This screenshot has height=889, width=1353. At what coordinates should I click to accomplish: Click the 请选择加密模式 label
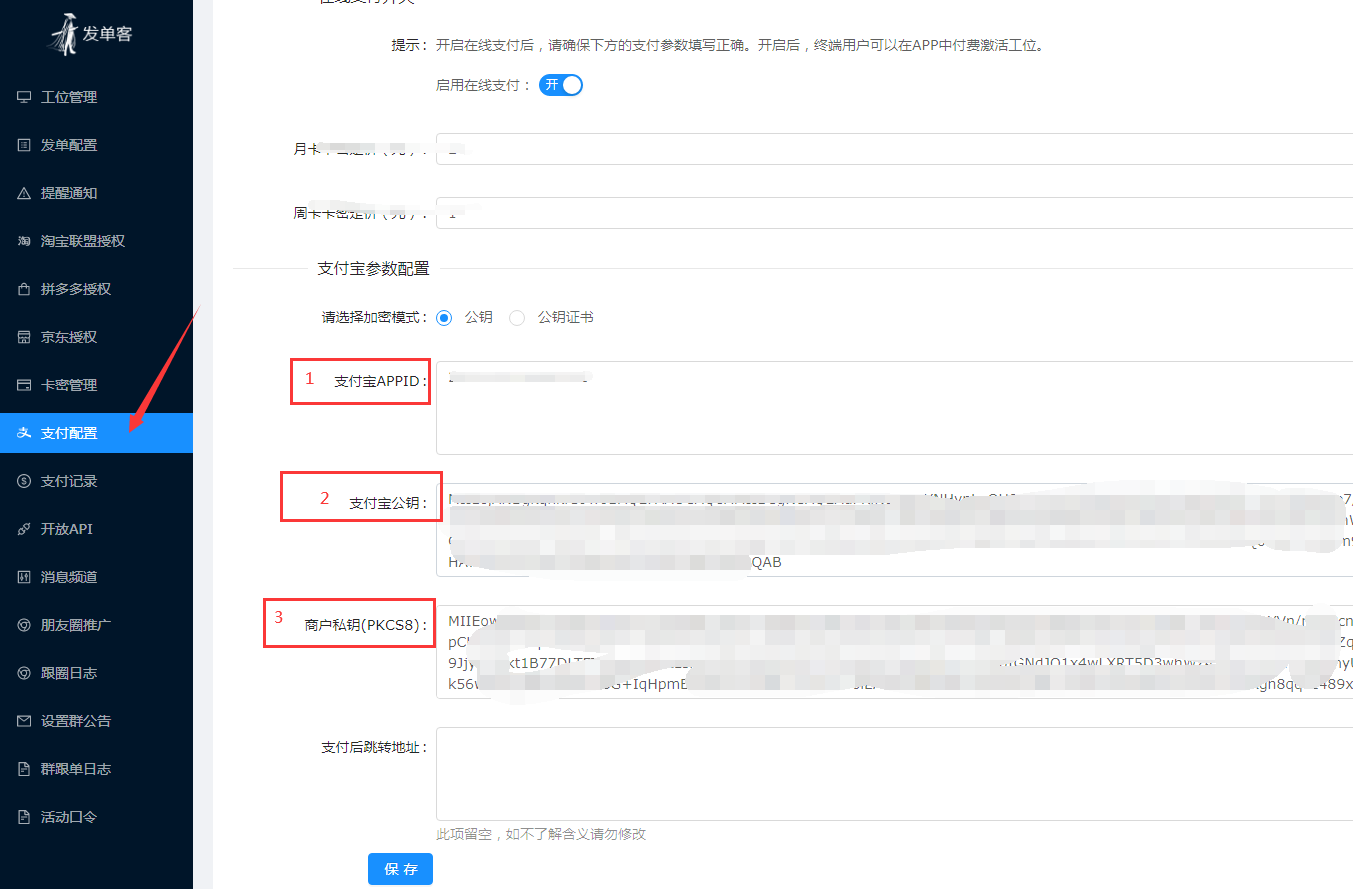375,318
